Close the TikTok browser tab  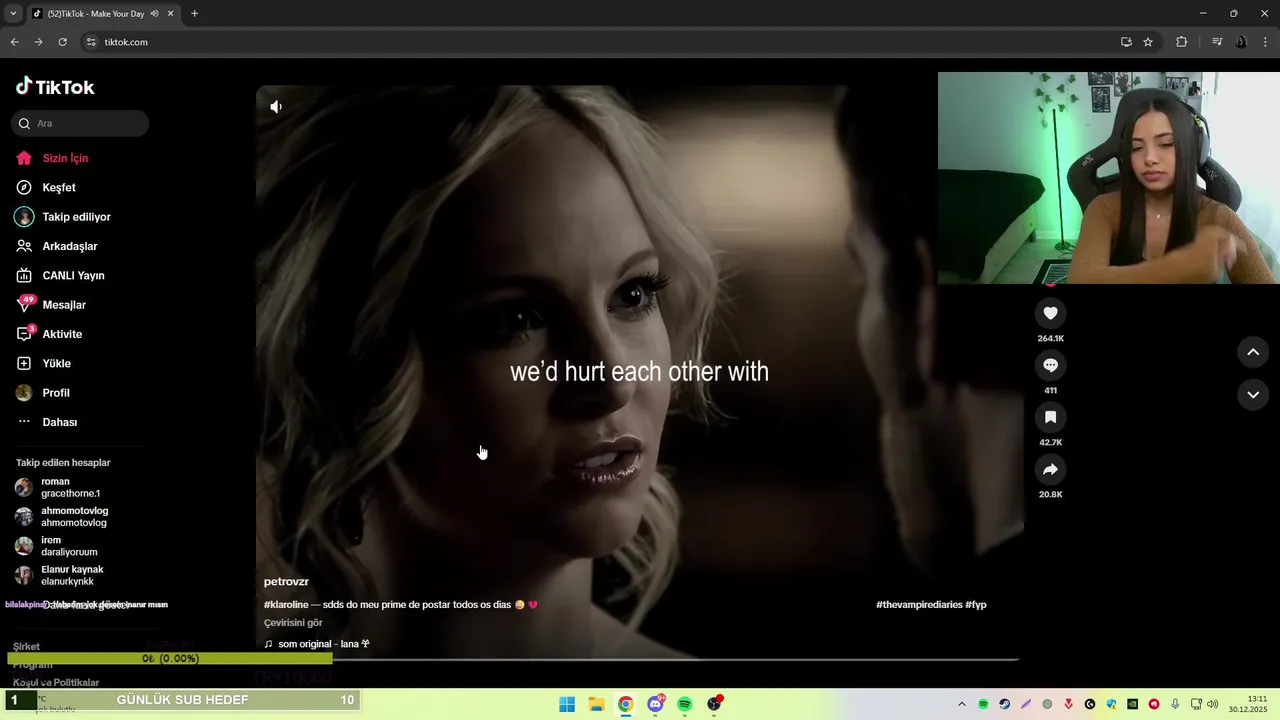[x=171, y=14]
